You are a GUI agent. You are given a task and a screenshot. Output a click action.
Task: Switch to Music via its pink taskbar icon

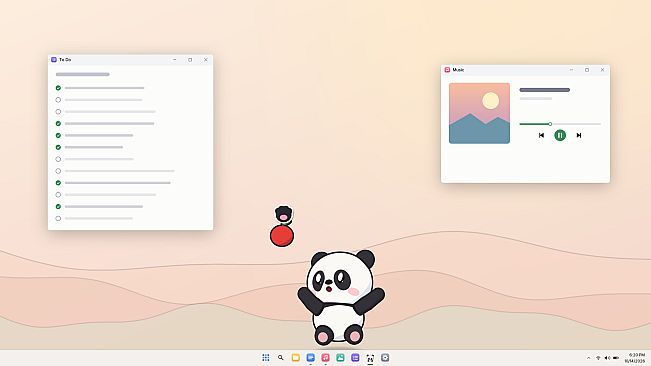pos(326,358)
